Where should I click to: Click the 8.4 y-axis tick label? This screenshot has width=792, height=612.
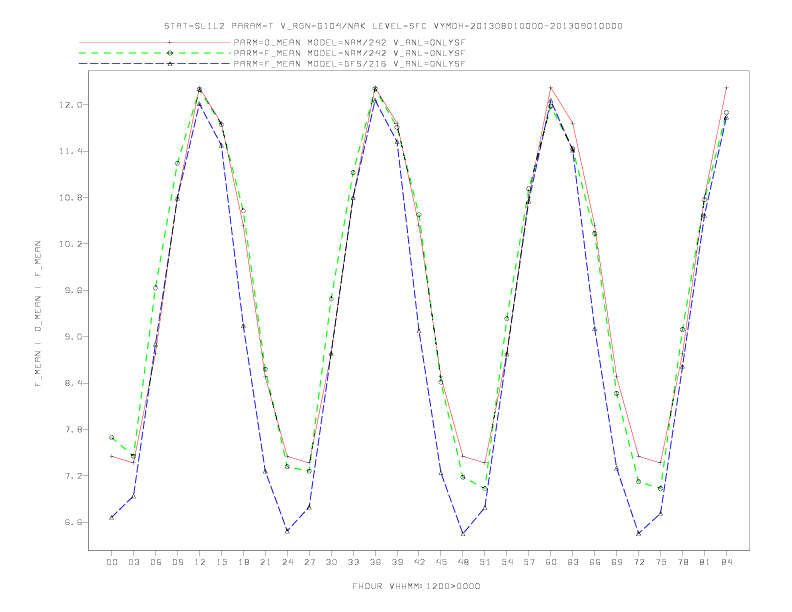click(73, 383)
